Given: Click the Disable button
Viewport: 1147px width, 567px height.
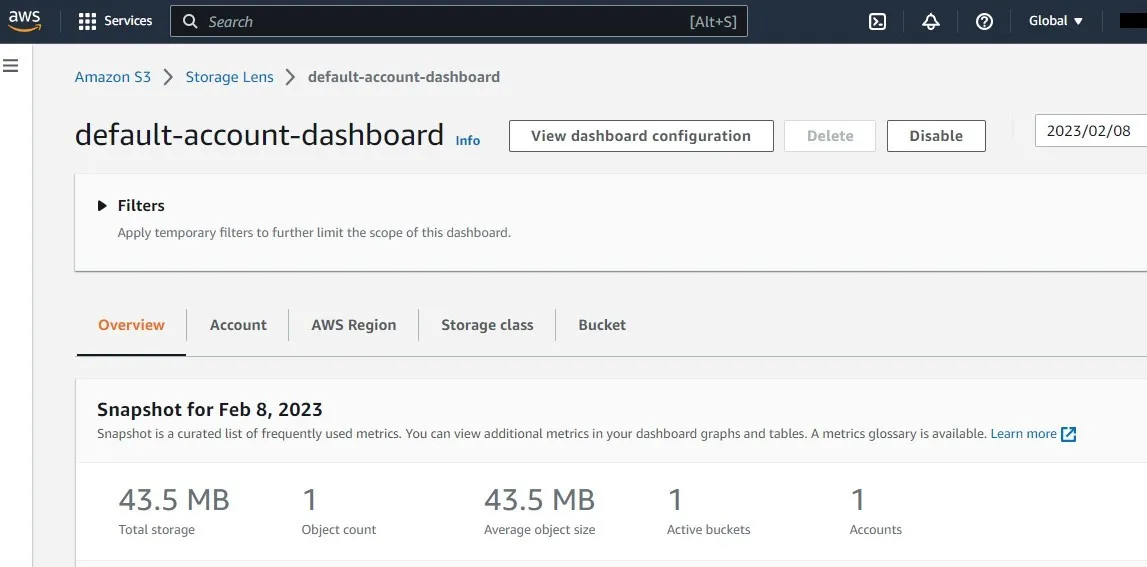Looking at the screenshot, I should tap(936, 136).
